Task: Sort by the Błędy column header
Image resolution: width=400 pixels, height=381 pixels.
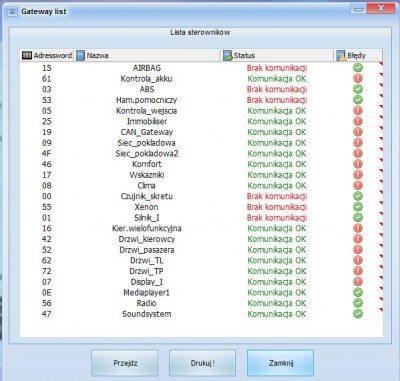Action: (358, 55)
